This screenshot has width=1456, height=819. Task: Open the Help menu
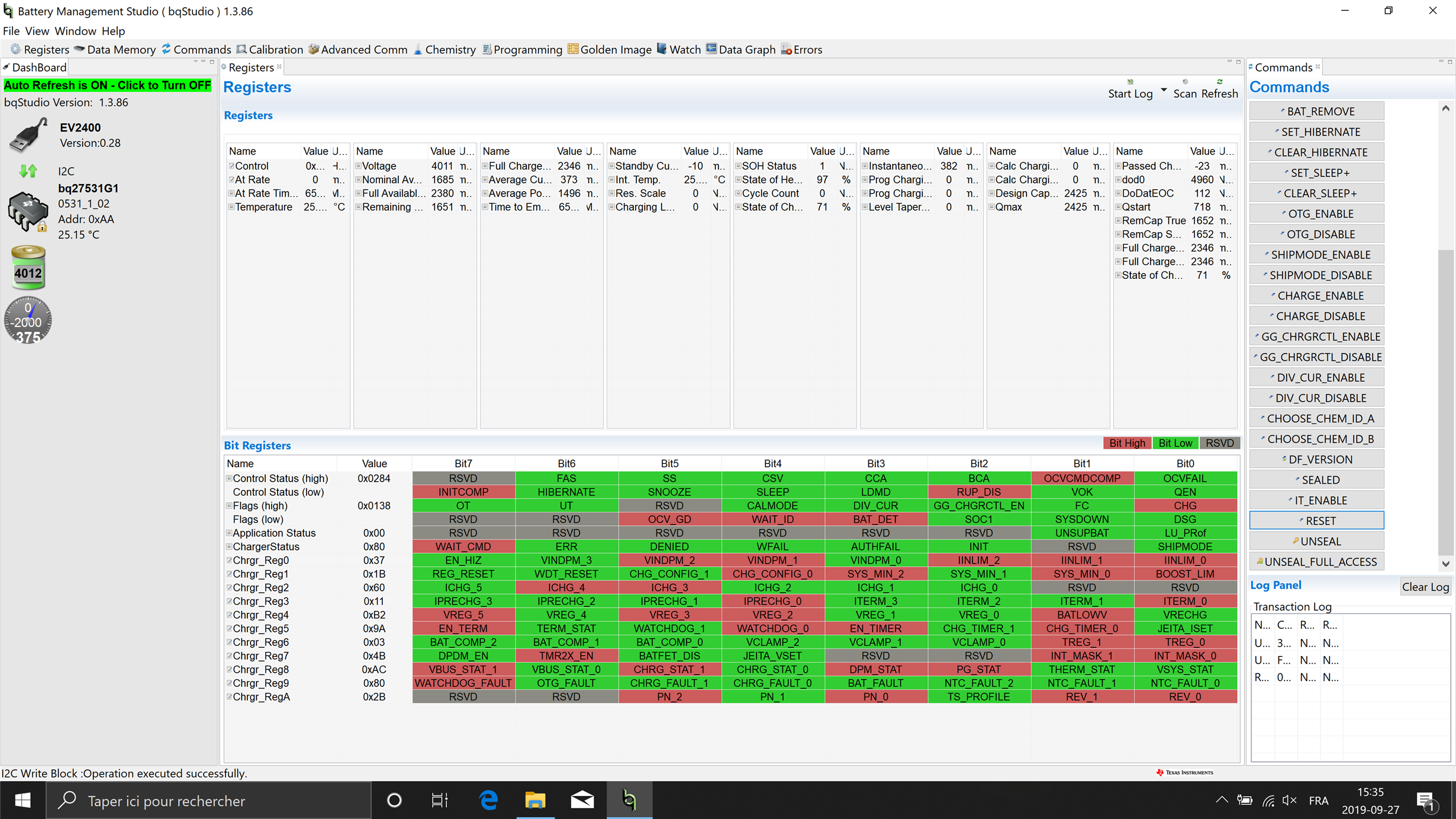113,31
